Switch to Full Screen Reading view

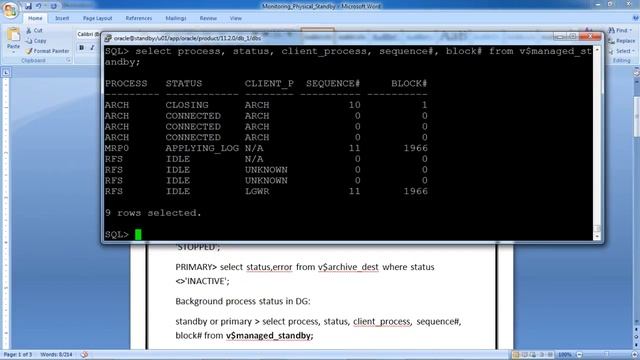[524, 355]
